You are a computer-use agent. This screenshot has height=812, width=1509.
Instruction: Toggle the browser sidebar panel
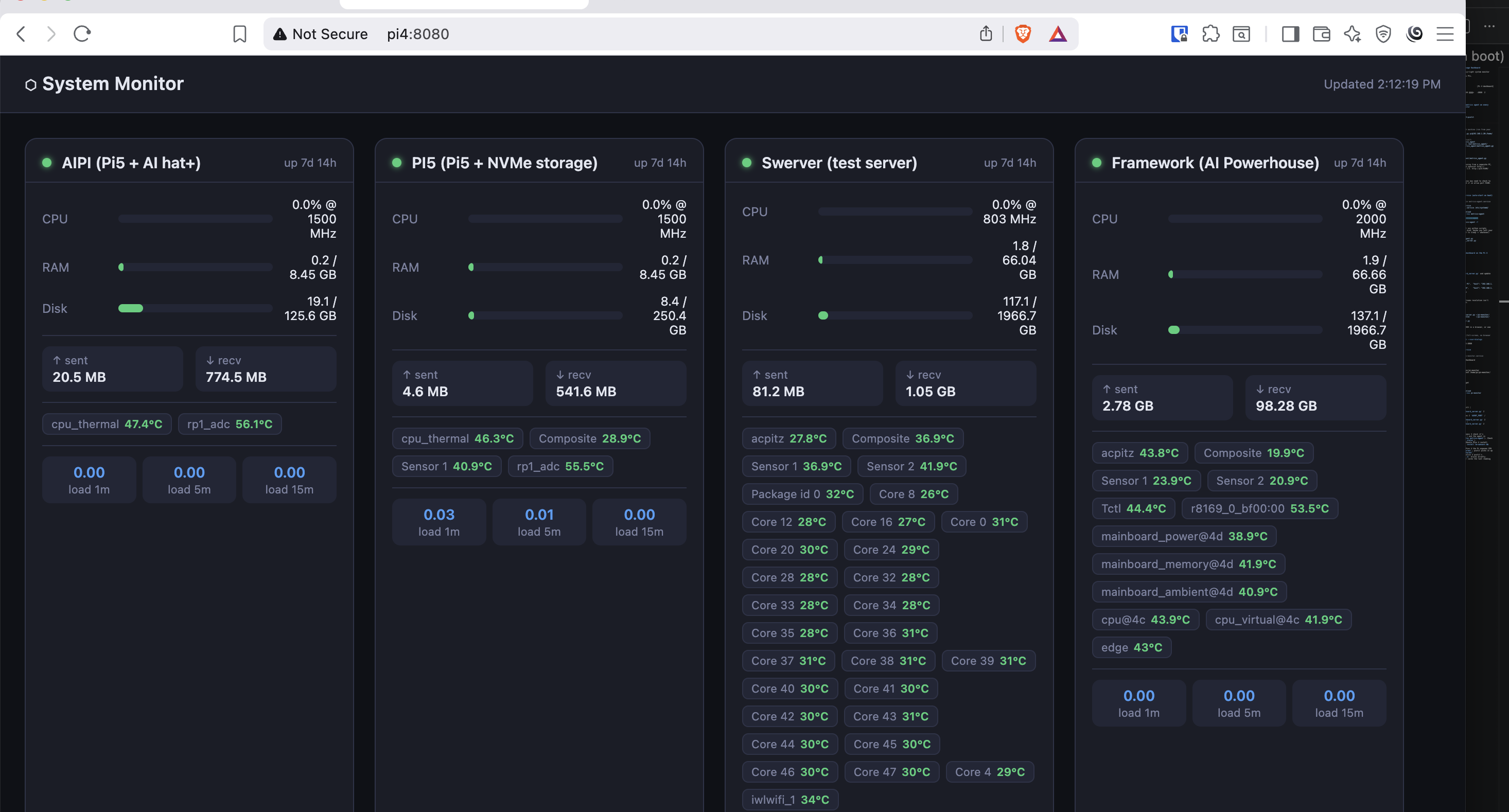(1290, 34)
